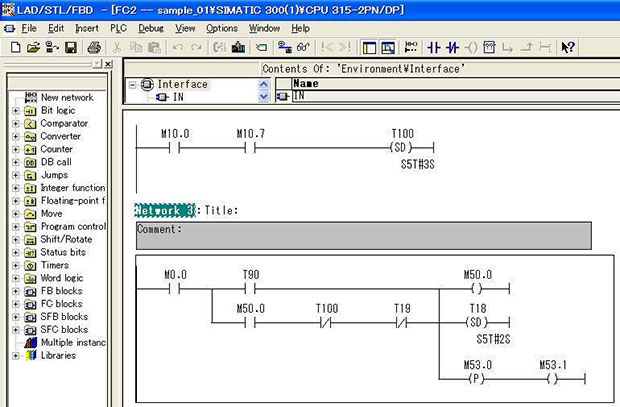Click the Open folder toolbar icon

32,47
